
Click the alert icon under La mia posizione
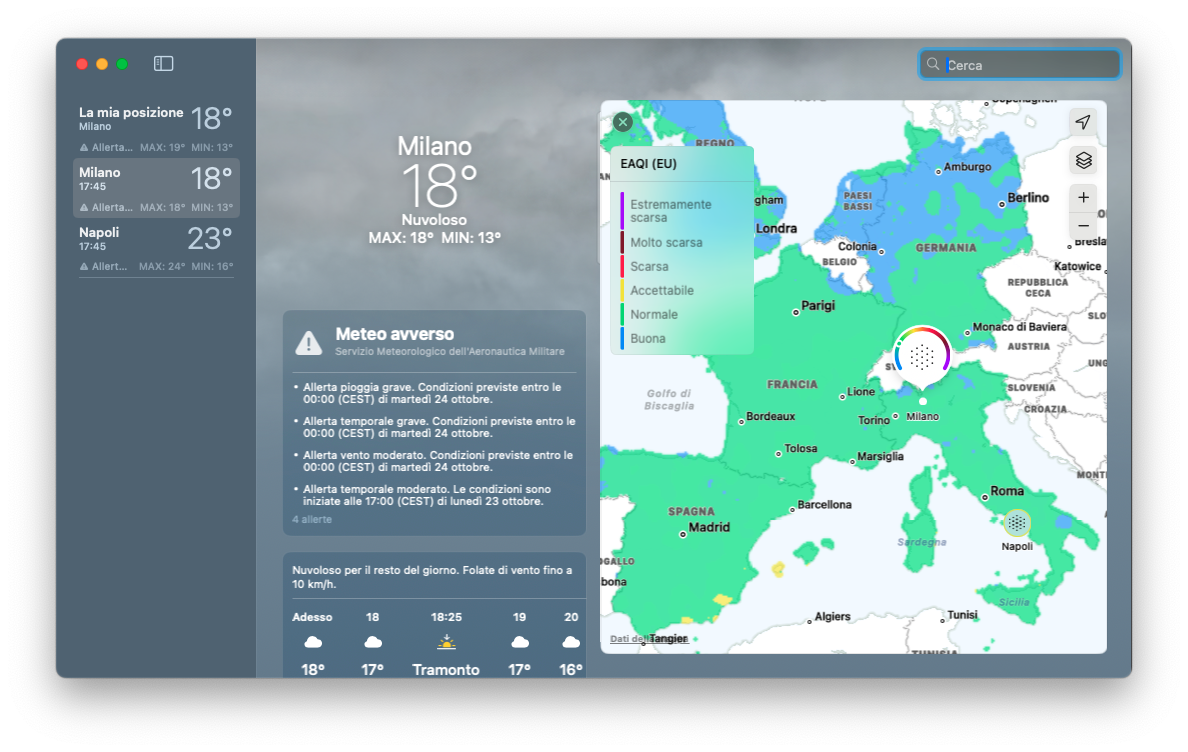(x=84, y=148)
